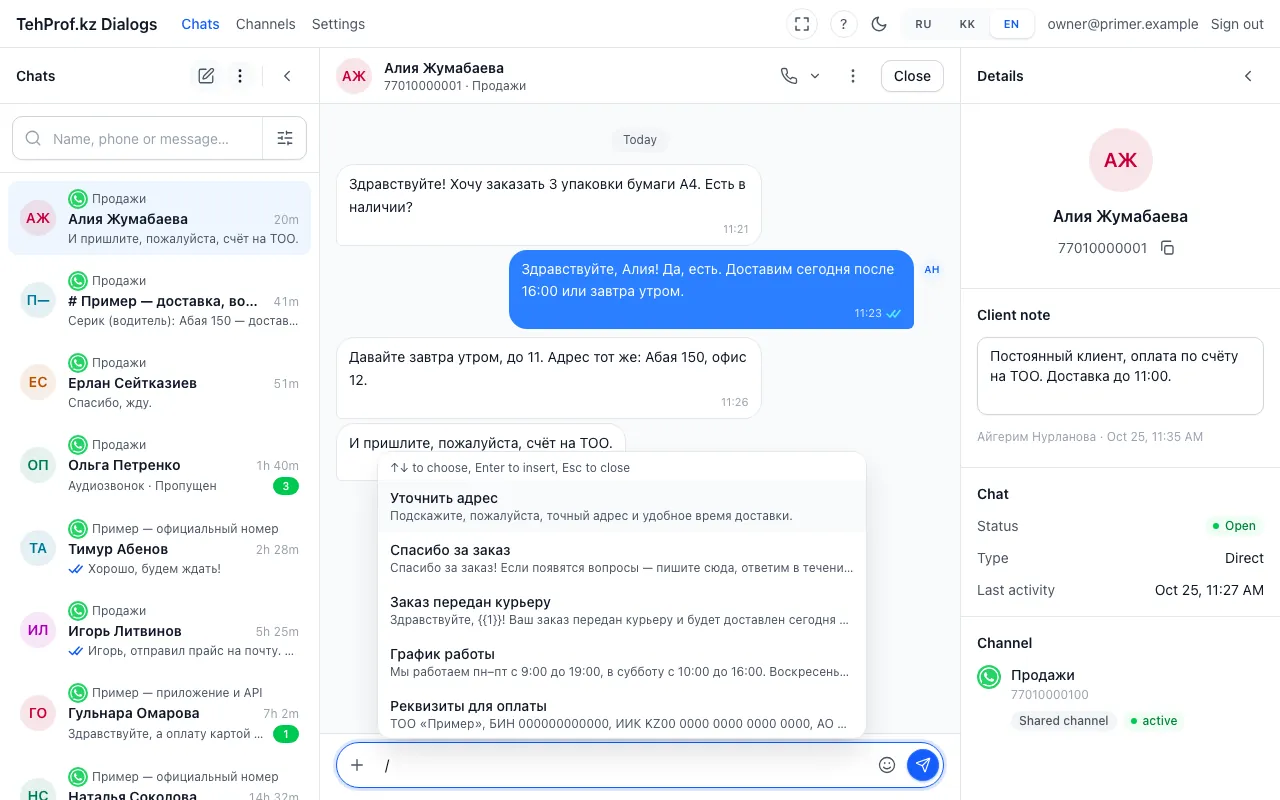This screenshot has height=800, width=1280.
Task: Open Тимур Абенов conversation
Action: (x=160, y=548)
